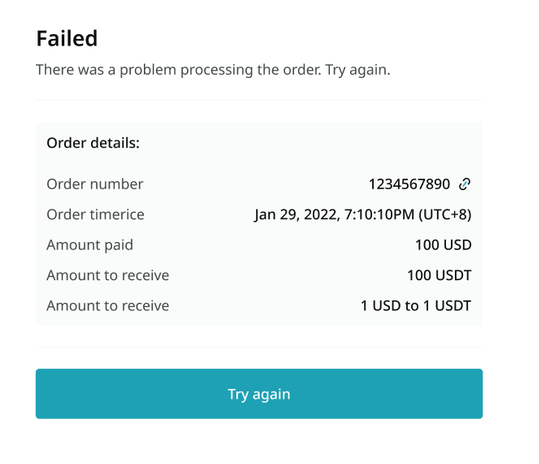Click the Try again button
The image size is (539, 464).
click(x=259, y=394)
